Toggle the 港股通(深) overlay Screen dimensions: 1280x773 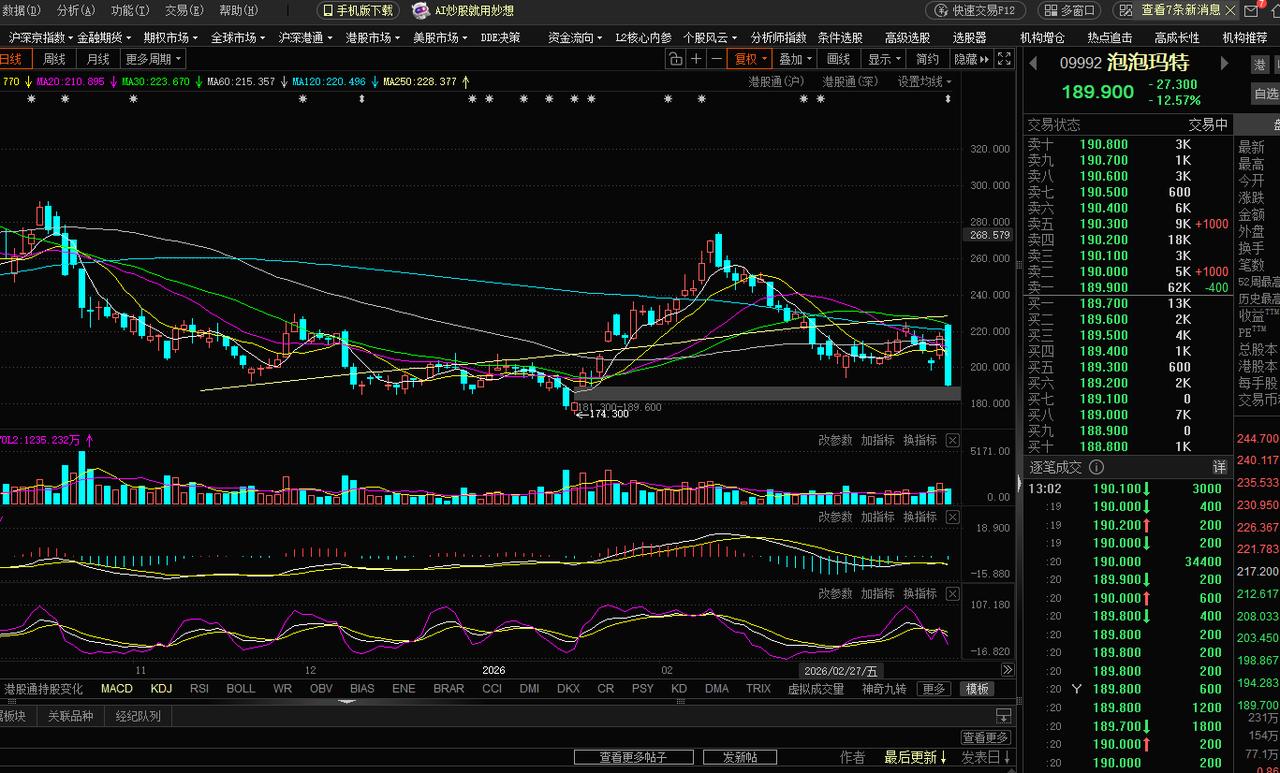click(851, 82)
